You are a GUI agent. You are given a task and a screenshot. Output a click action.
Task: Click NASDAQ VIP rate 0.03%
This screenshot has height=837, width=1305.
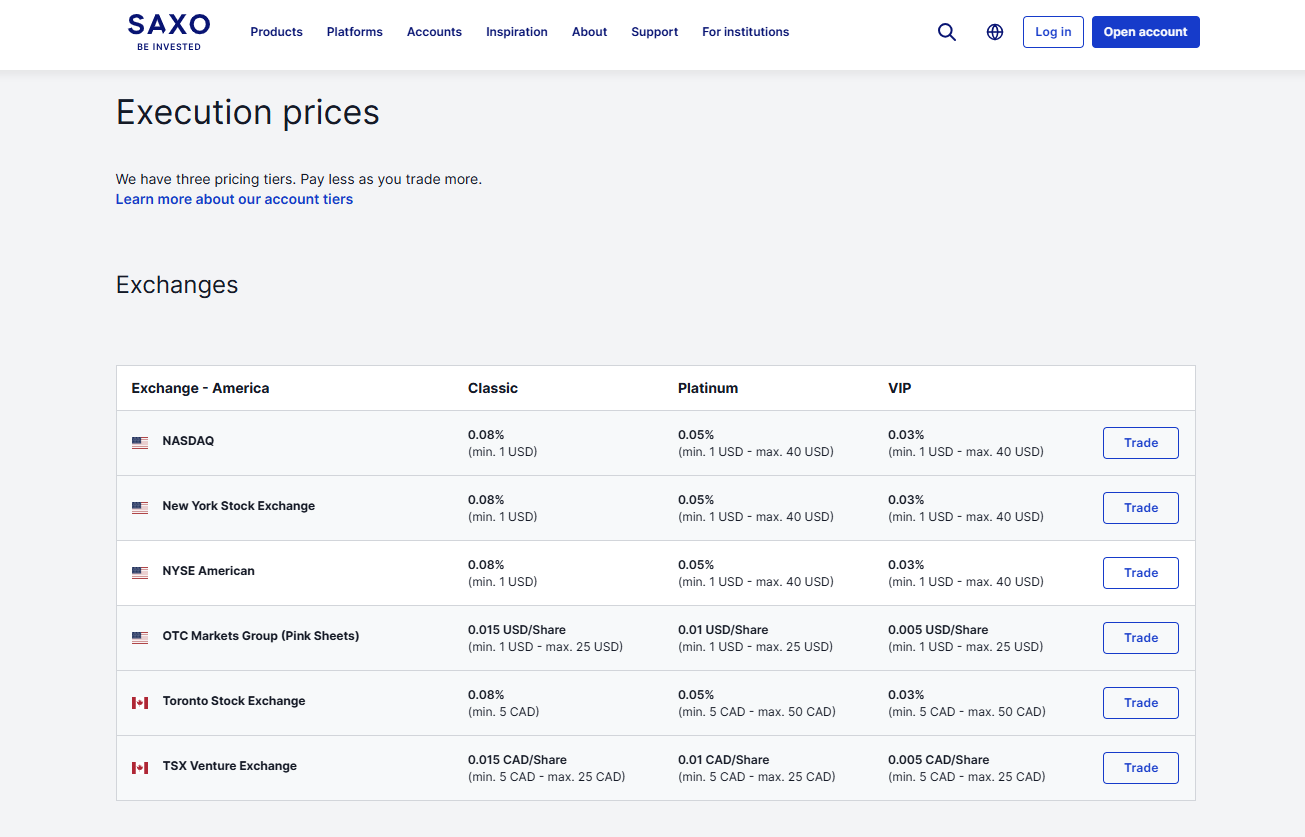tap(906, 435)
